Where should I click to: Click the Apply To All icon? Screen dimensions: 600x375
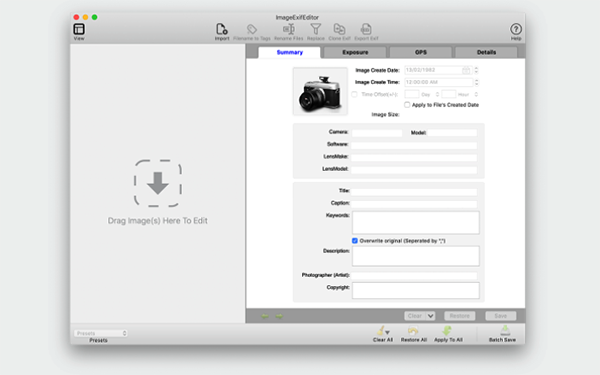coord(447,331)
